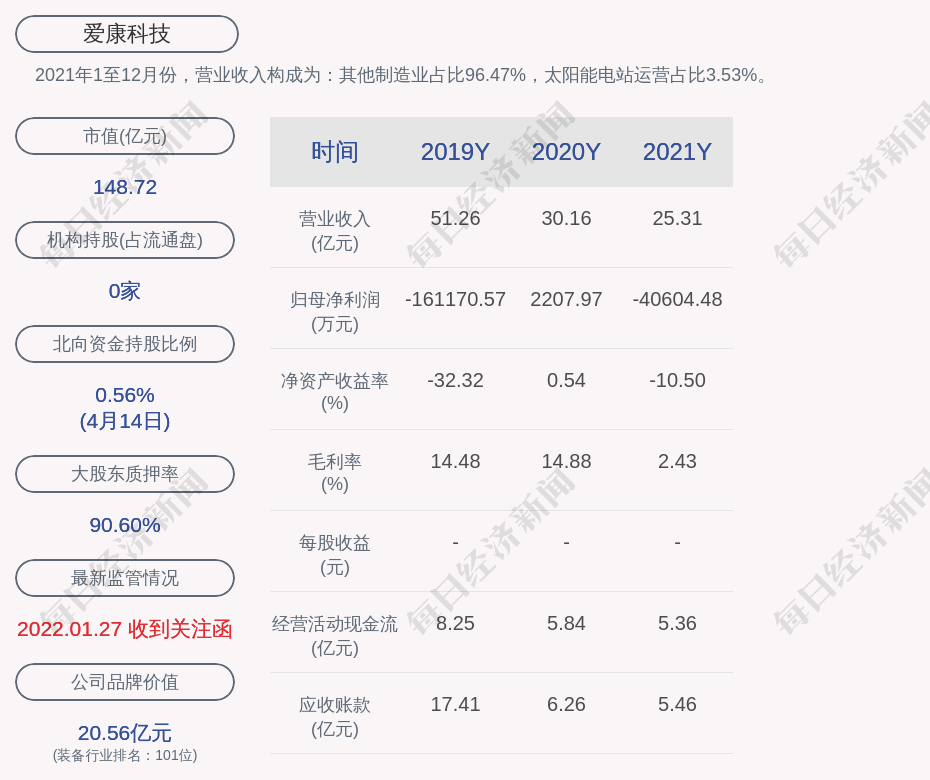Open the 最新监管情况 label

pos(125,578)
